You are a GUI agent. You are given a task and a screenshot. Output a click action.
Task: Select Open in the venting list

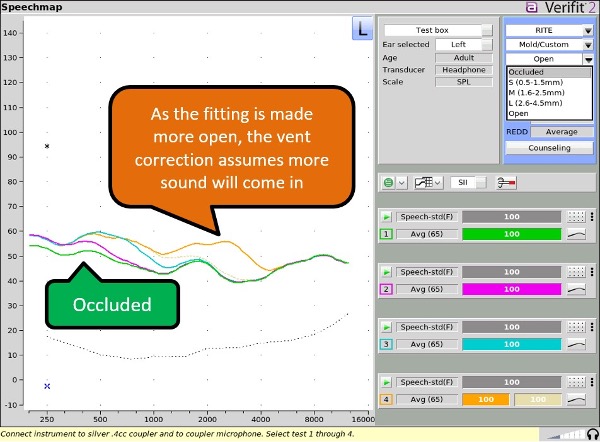(x=549, y=114)
